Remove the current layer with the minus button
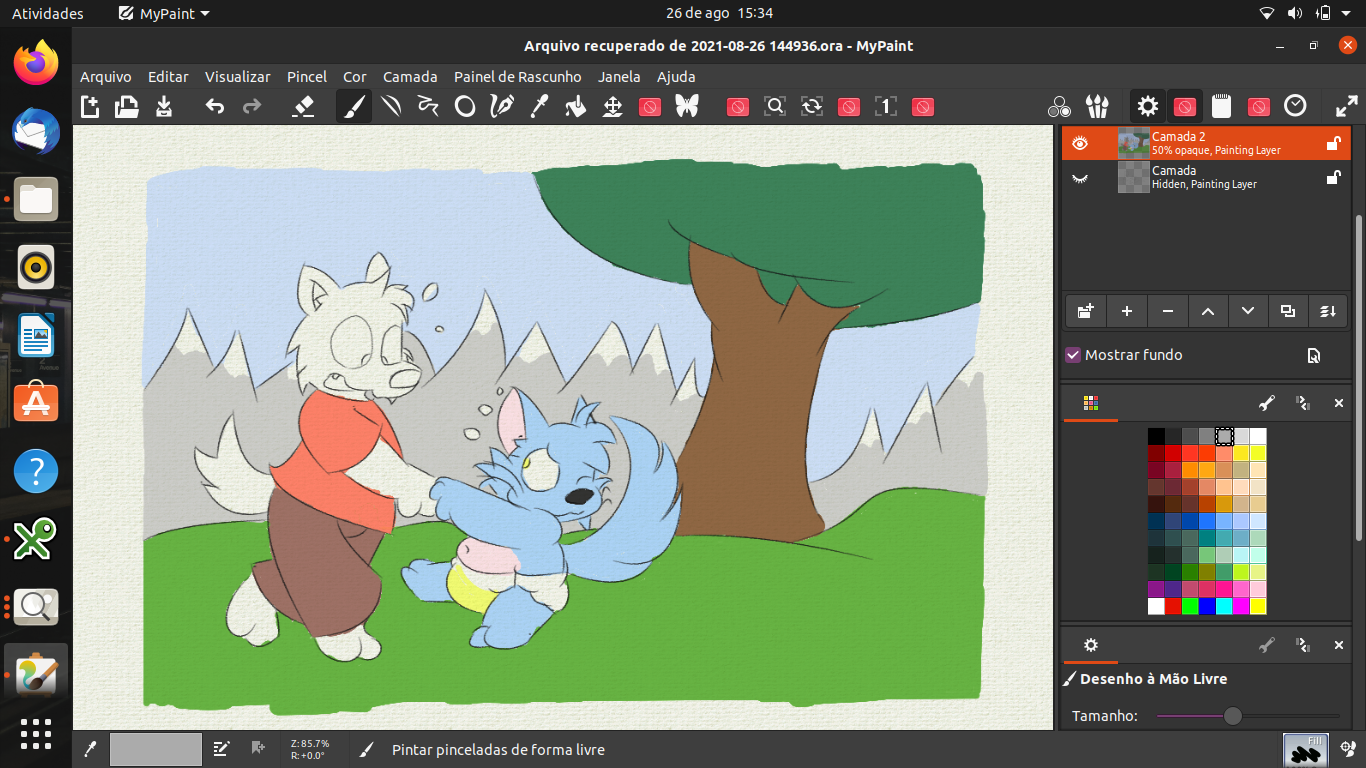This screenshot has height=768, width=1366. click(x=1167, y=311)
